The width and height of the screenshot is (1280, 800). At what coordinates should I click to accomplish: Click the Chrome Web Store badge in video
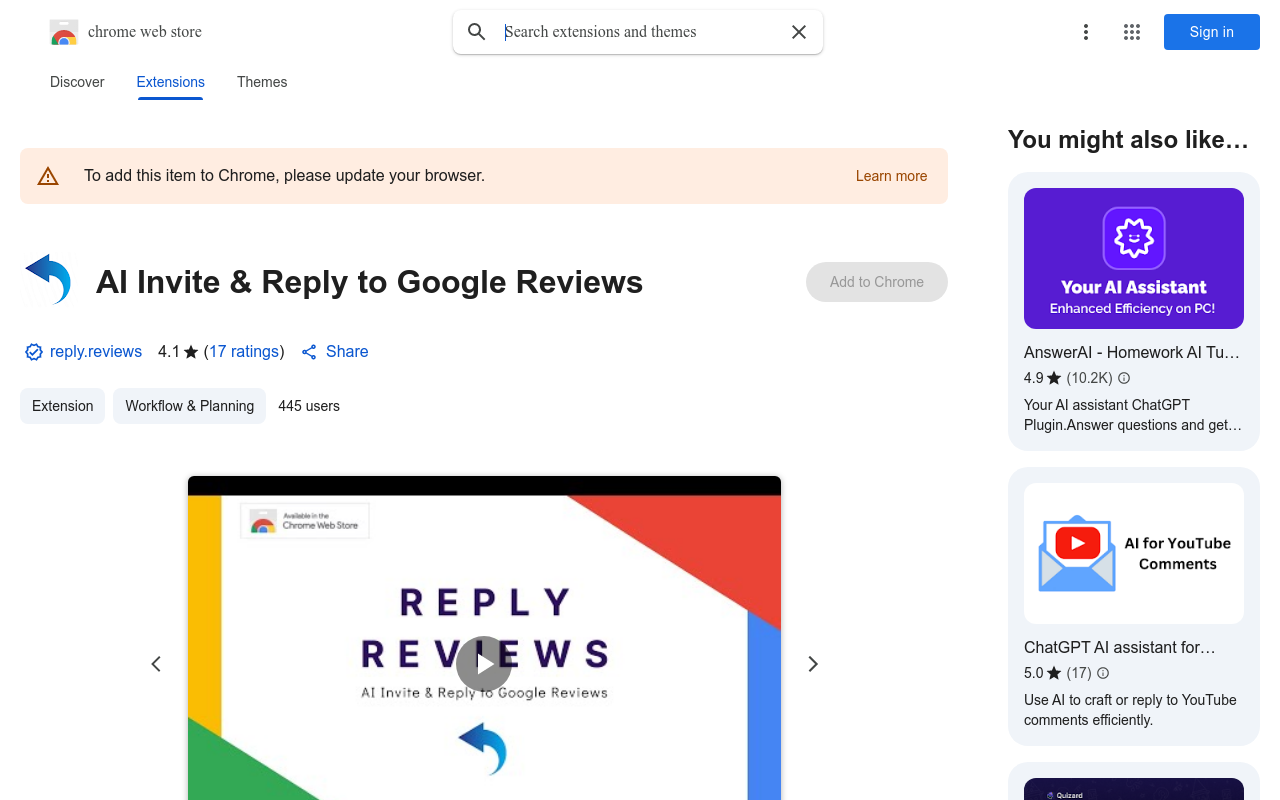(x=305, y=521)
